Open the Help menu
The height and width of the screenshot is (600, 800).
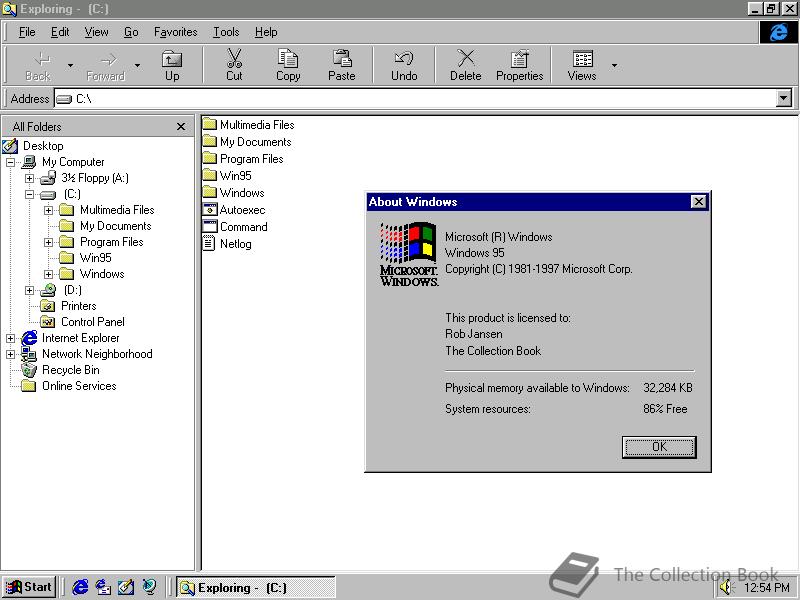[x=266, y=32]
